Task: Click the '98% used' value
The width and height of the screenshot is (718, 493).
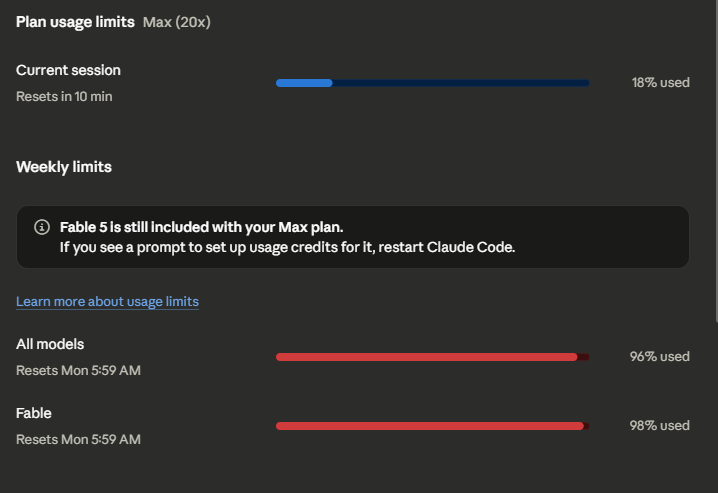Action: pyautogui.click(x=659, y=426)
